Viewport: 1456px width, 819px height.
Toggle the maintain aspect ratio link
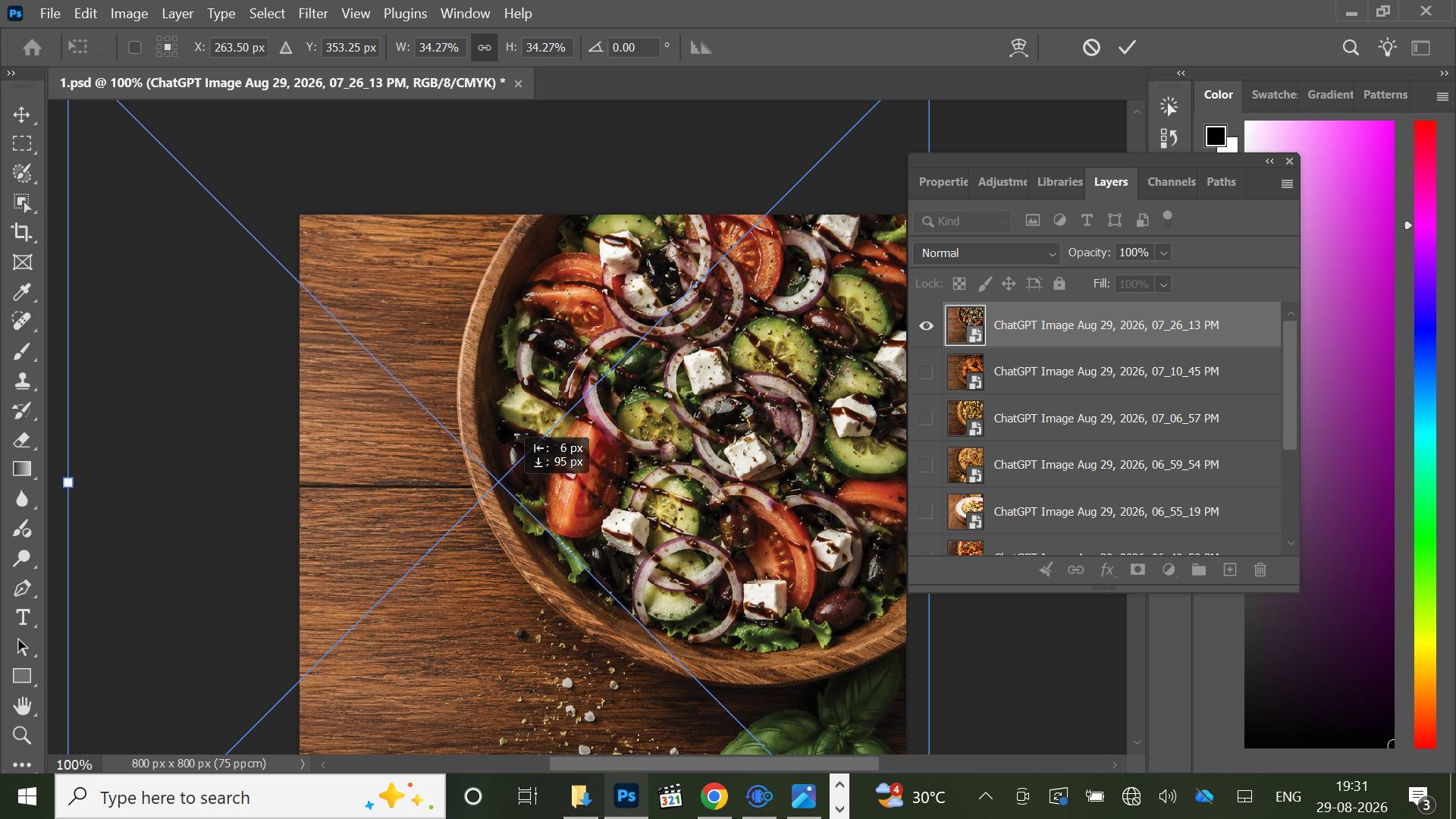484,47
